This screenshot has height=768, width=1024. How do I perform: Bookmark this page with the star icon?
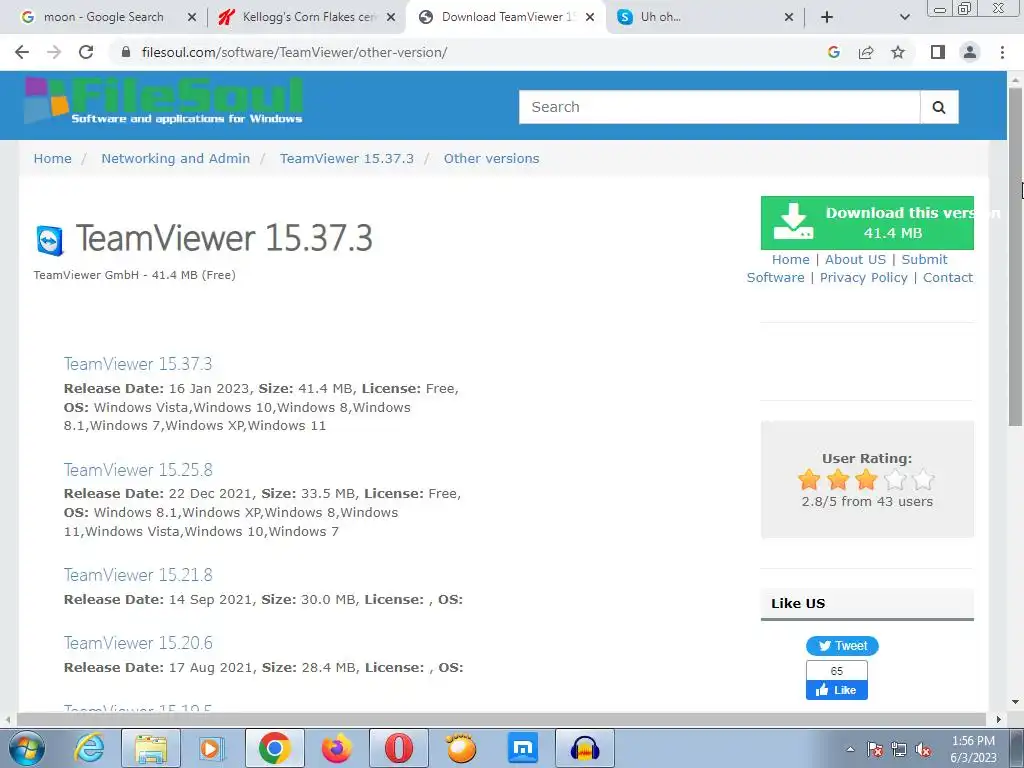(x=898, y=52)
